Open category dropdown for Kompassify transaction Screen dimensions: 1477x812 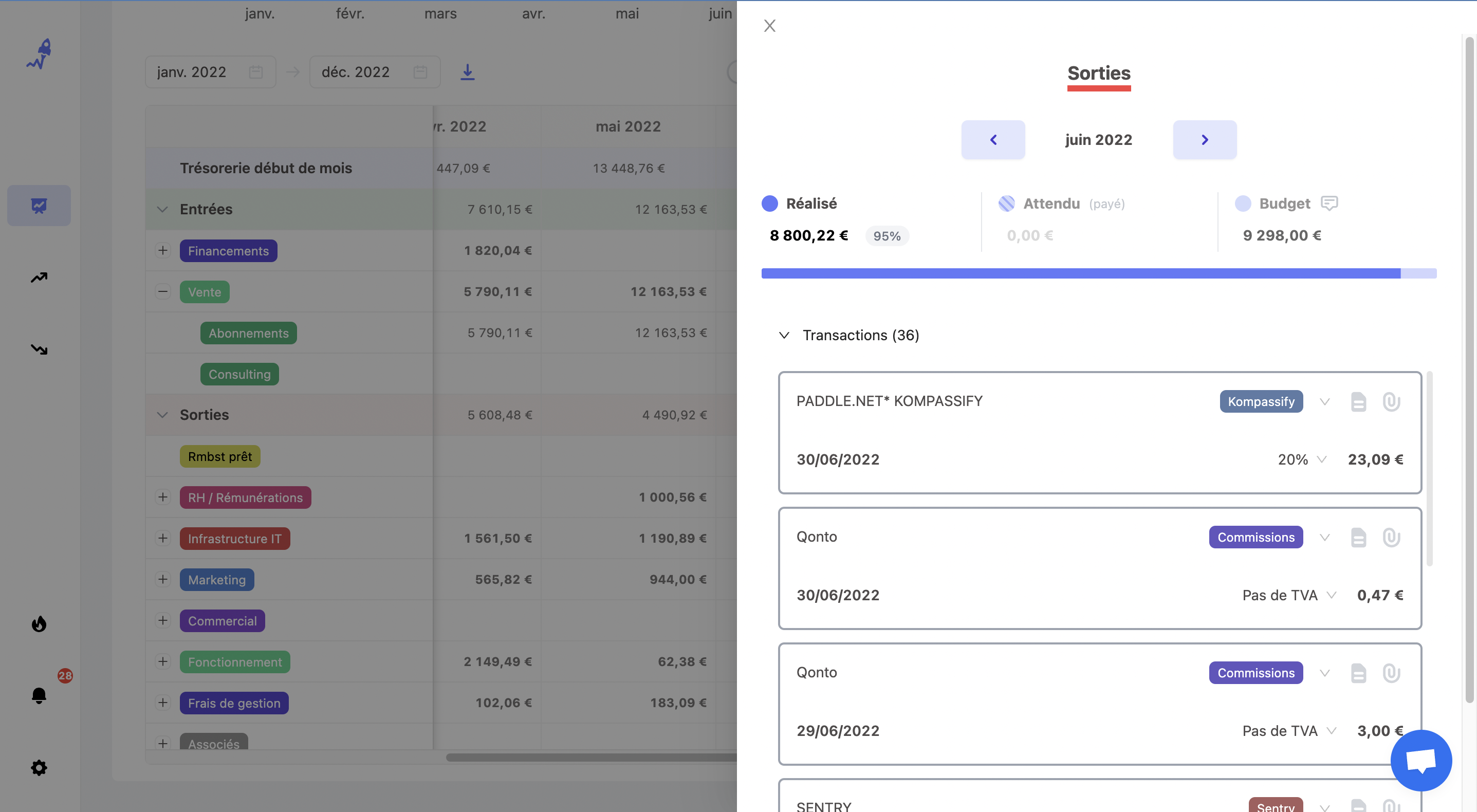pyautogui.click(x=1324, y=401)
